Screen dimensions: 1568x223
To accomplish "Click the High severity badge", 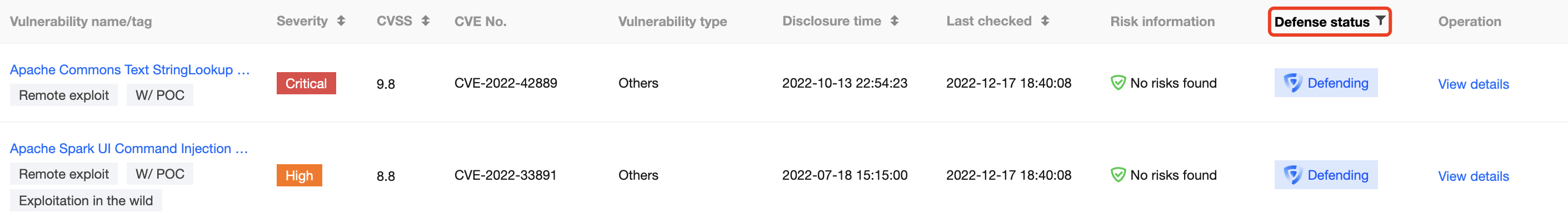I will (x=299, y=176).
